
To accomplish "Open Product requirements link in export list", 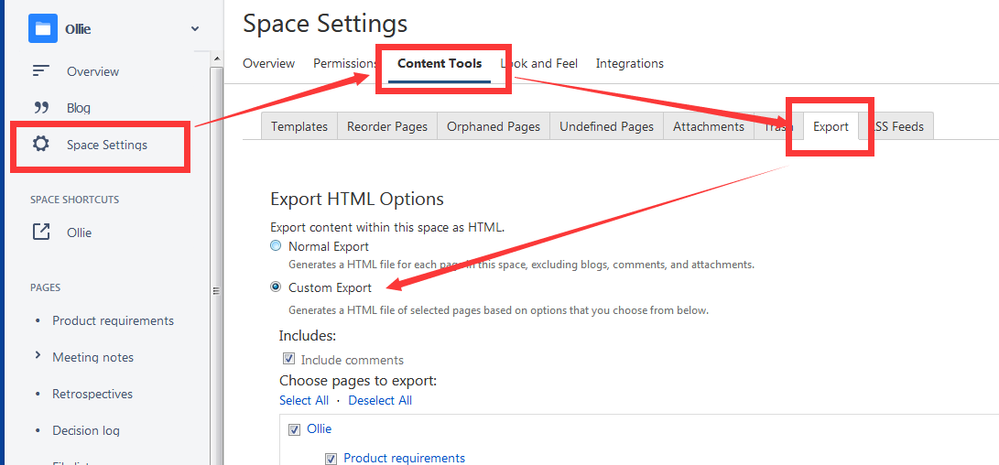I will [405, 458].
